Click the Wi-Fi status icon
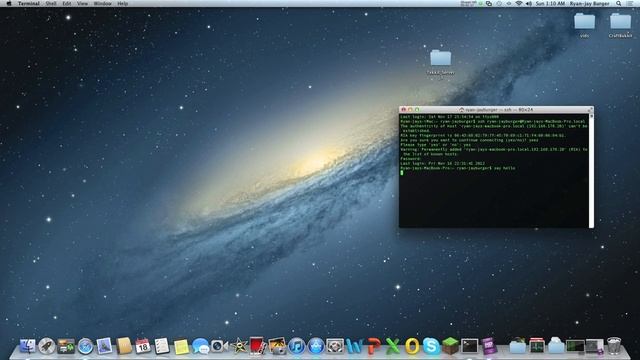Image resolution: width=640 pixels, height=360 pixels. point(519,3)
